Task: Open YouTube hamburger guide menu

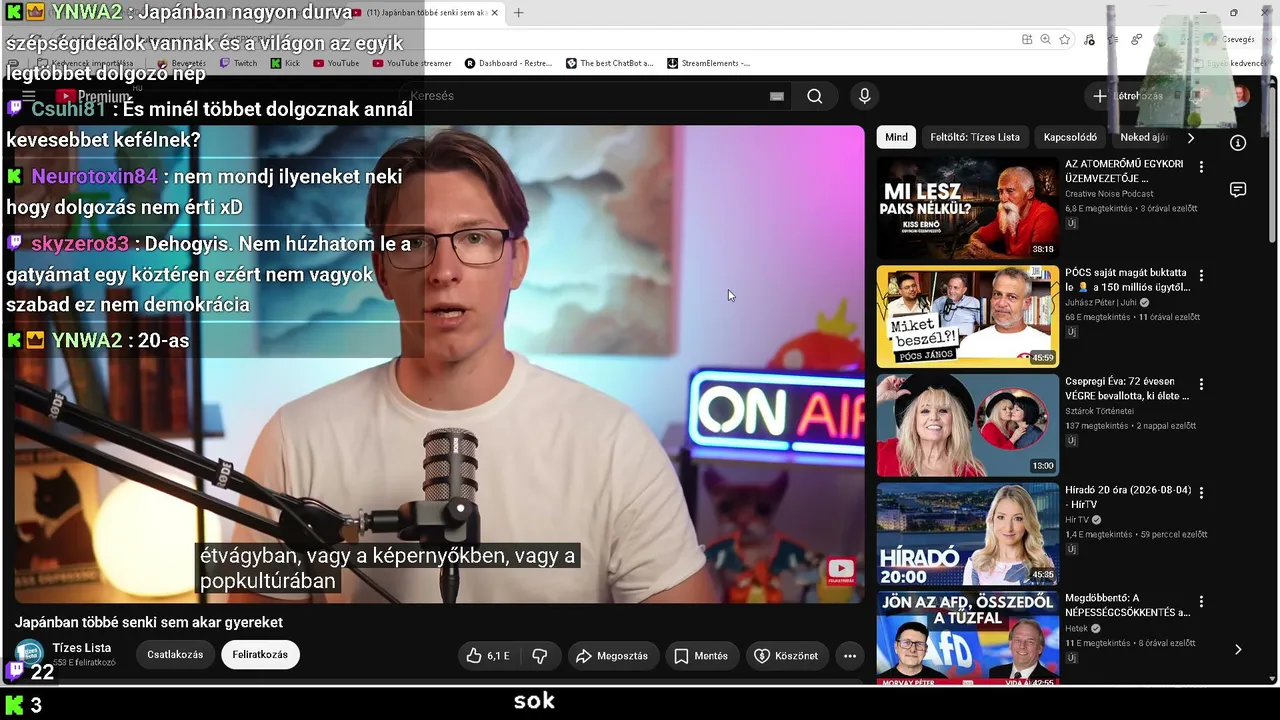Action: tap(29, 96)
